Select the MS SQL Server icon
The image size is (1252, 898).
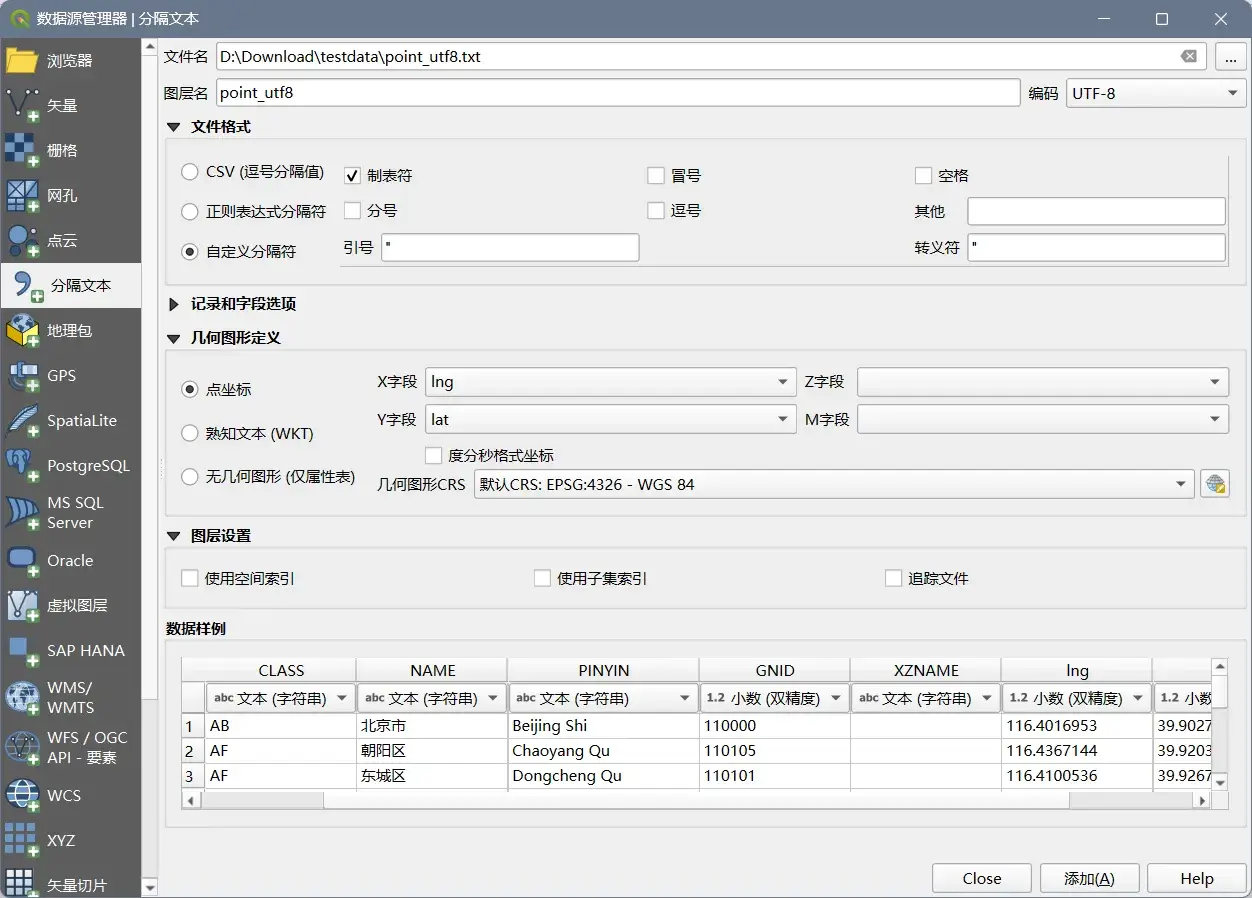tap(22, 512)
